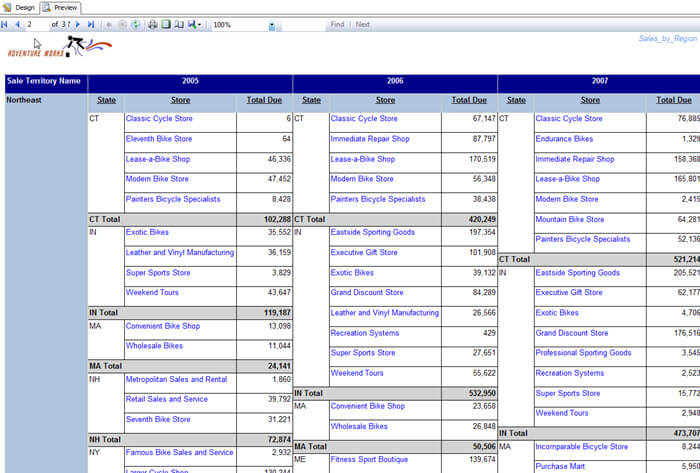Open Classic Cycle Store under 2007
The width and height of the screenshot is (700, 473).
coord(569,118)
